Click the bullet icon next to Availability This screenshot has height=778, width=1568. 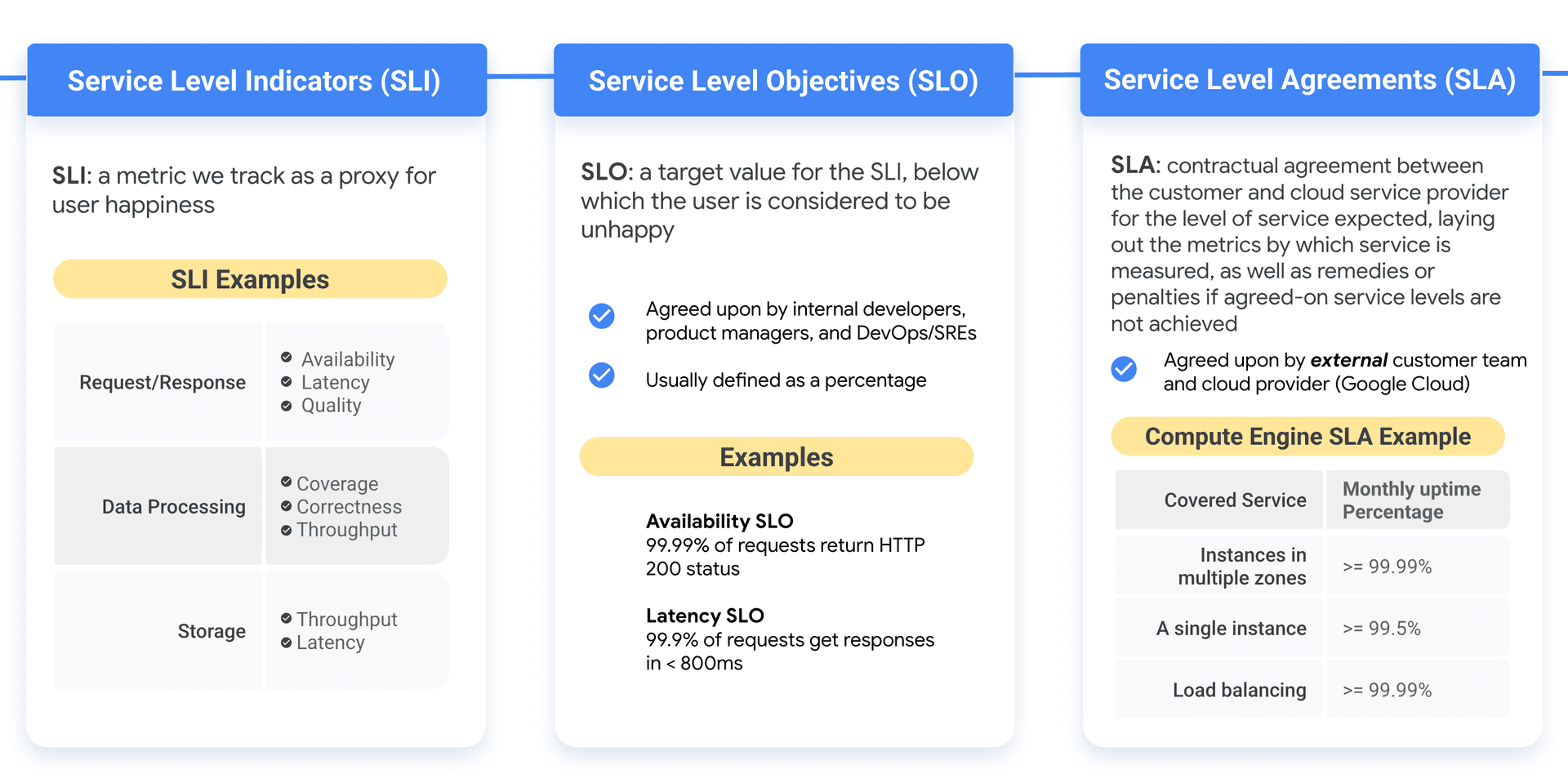coord(287,358)
